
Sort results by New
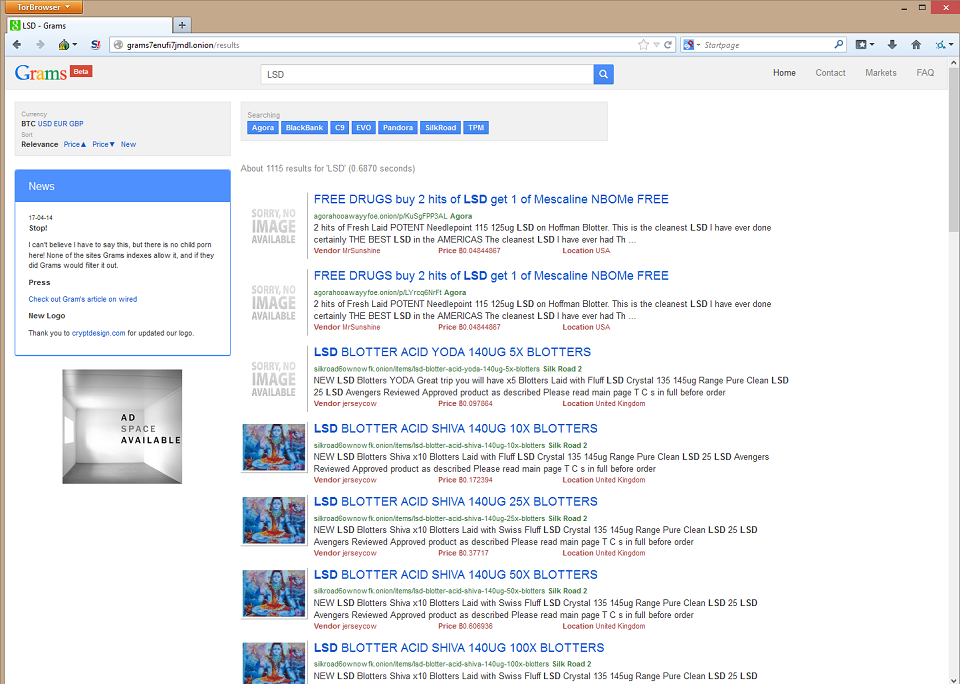point(128,145)
